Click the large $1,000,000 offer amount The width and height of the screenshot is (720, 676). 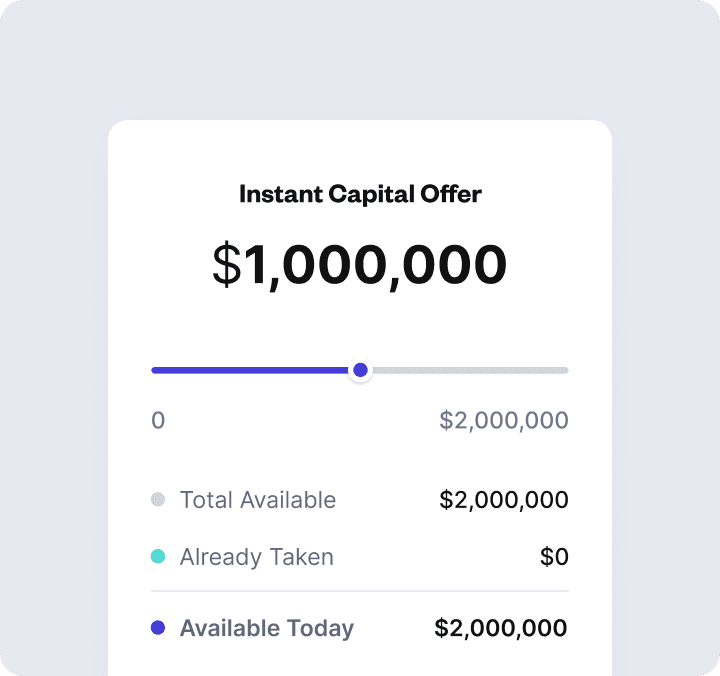360,265
